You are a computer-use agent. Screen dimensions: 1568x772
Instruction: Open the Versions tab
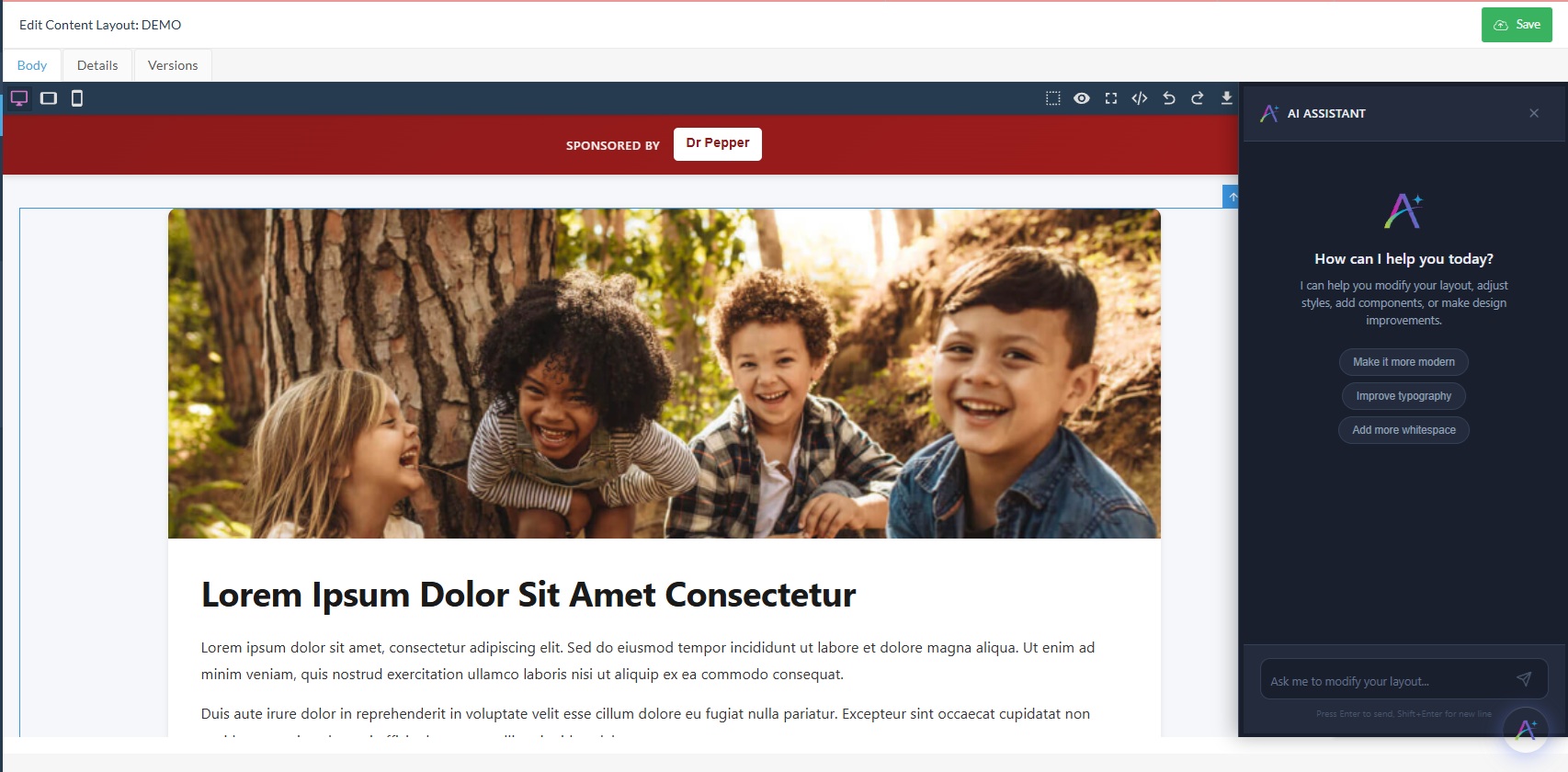(x=173, y=65)
